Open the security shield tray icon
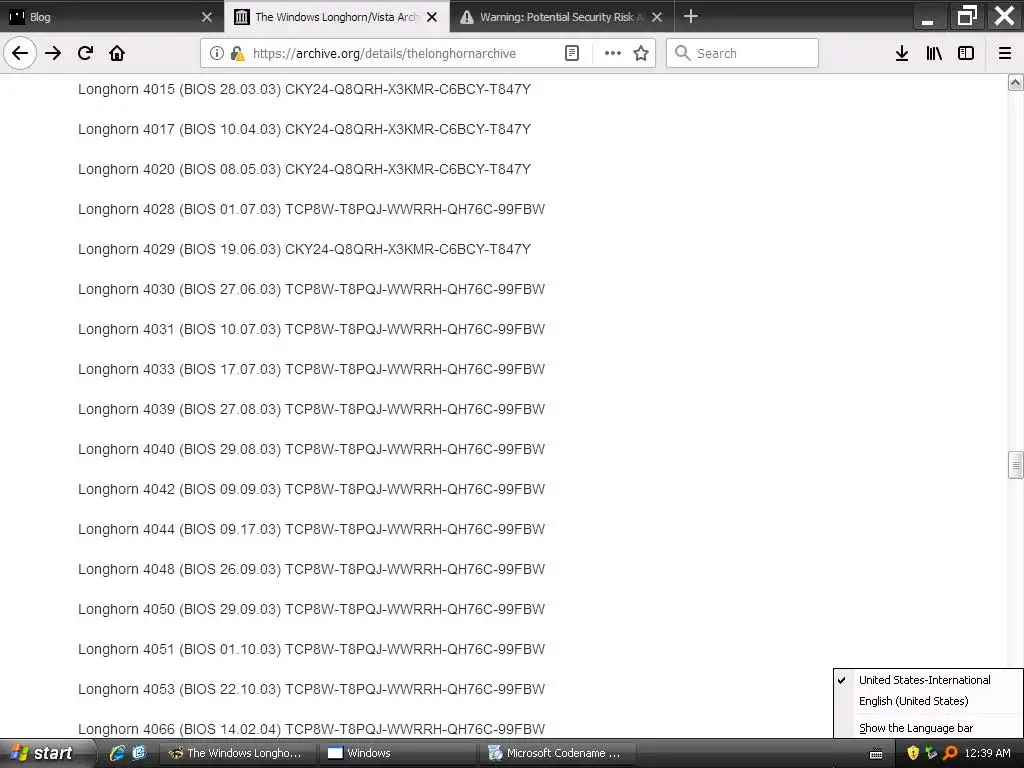1024x768 pixels. pos(913,753)
